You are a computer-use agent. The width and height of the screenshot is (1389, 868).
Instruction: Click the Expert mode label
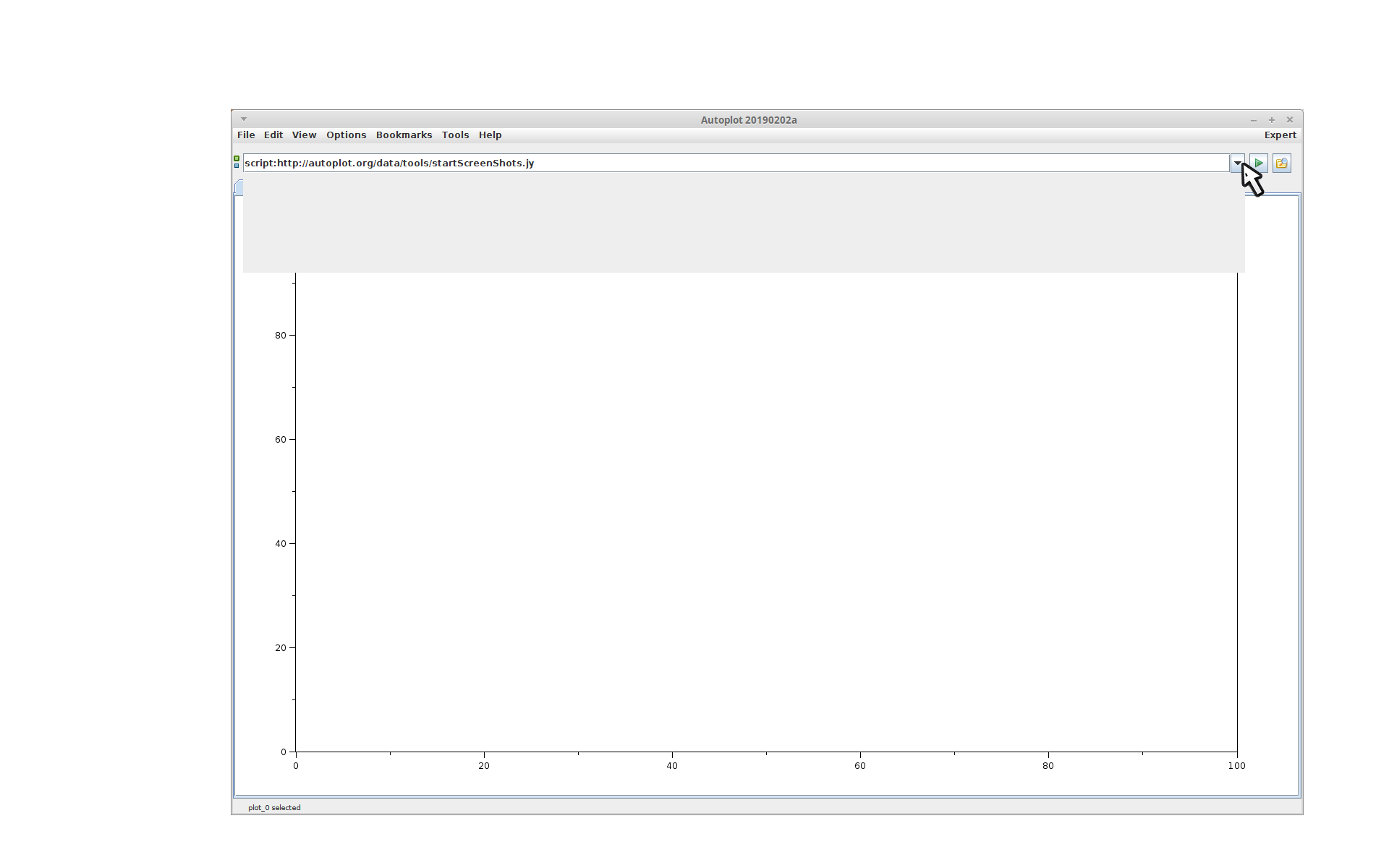point(1280,135)
